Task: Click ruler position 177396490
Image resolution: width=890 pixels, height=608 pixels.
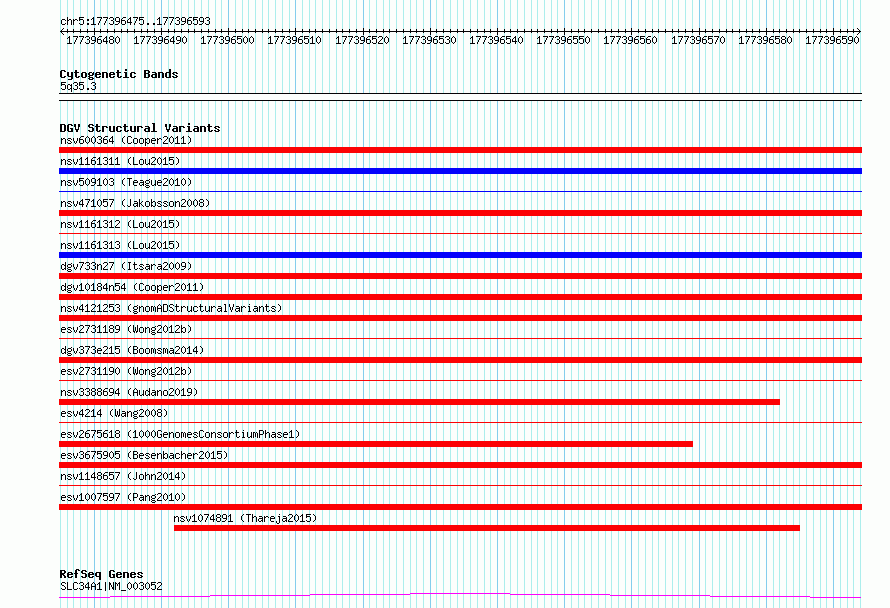Action: click(160, 40)
